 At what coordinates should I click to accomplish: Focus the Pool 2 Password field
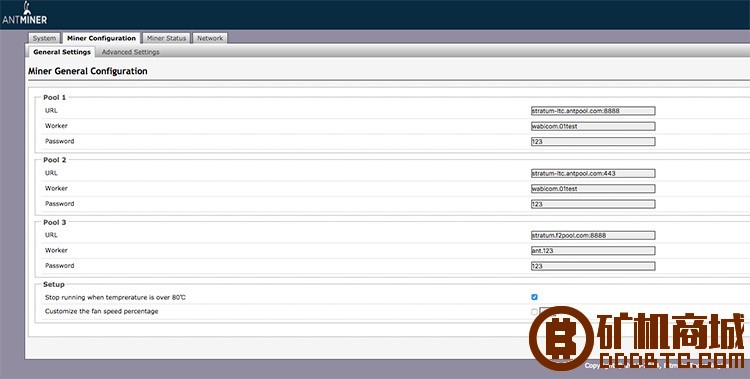(x=593, y=204)
